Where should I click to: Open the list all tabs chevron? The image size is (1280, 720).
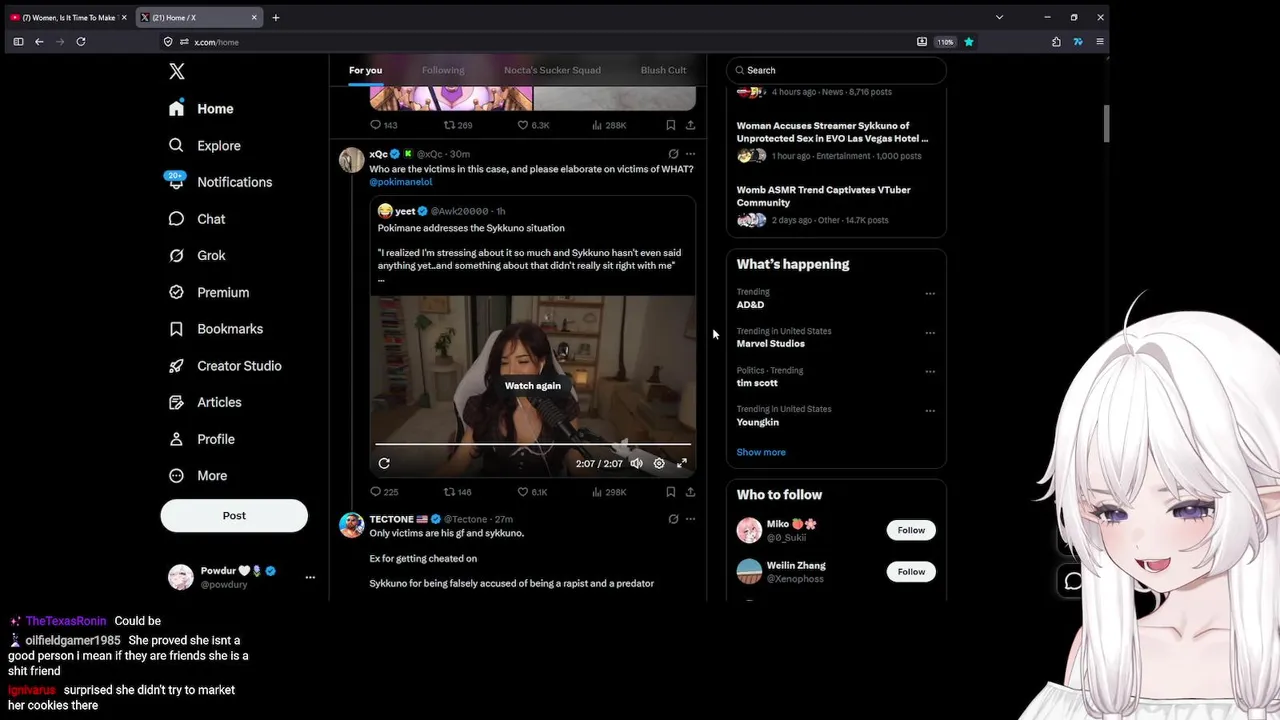coord(999,17)
